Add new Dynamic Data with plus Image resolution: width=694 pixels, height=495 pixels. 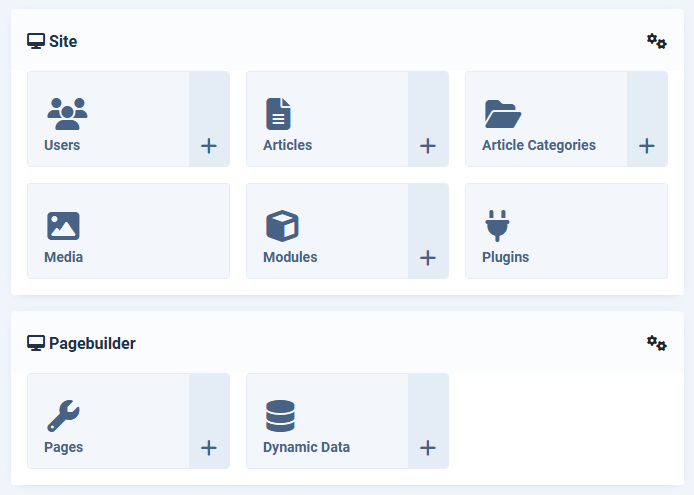point(428,448)
